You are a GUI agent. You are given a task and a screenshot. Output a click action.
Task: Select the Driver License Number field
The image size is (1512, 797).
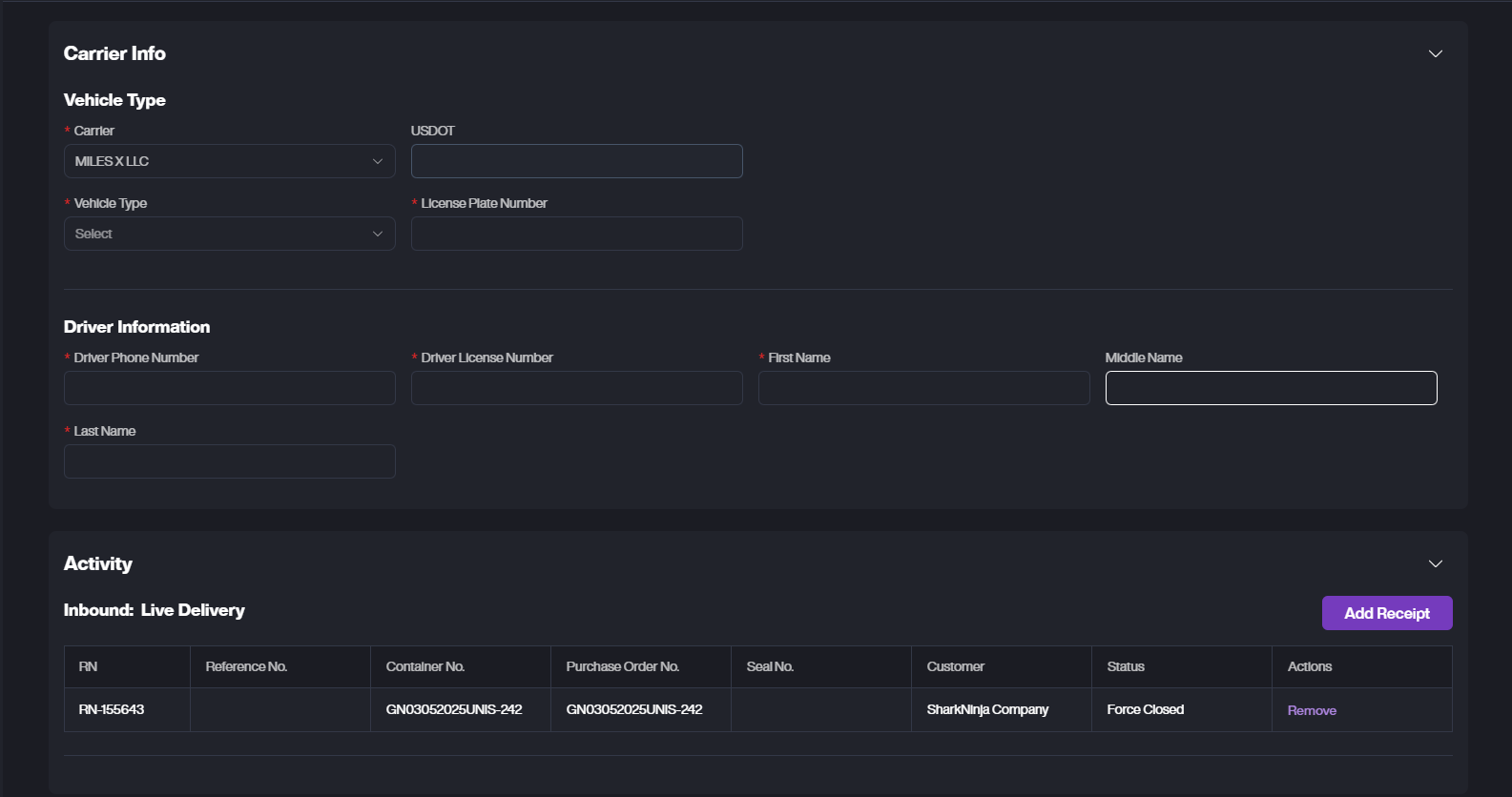[x=576, y=388]
